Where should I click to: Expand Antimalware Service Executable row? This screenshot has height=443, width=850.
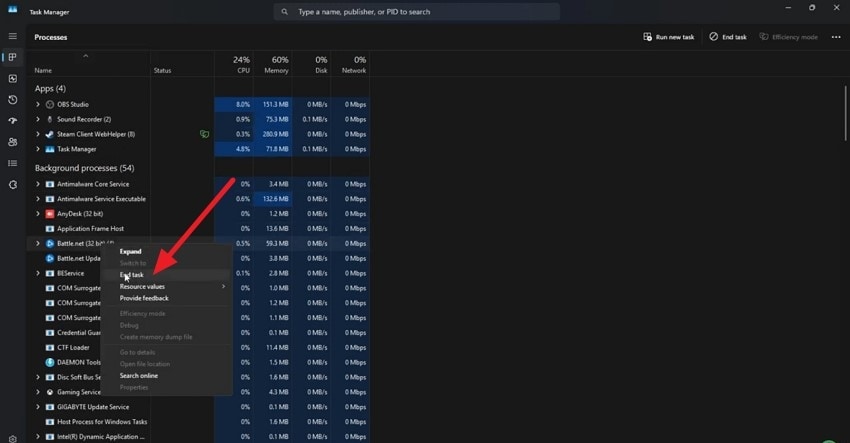[38, 199]
